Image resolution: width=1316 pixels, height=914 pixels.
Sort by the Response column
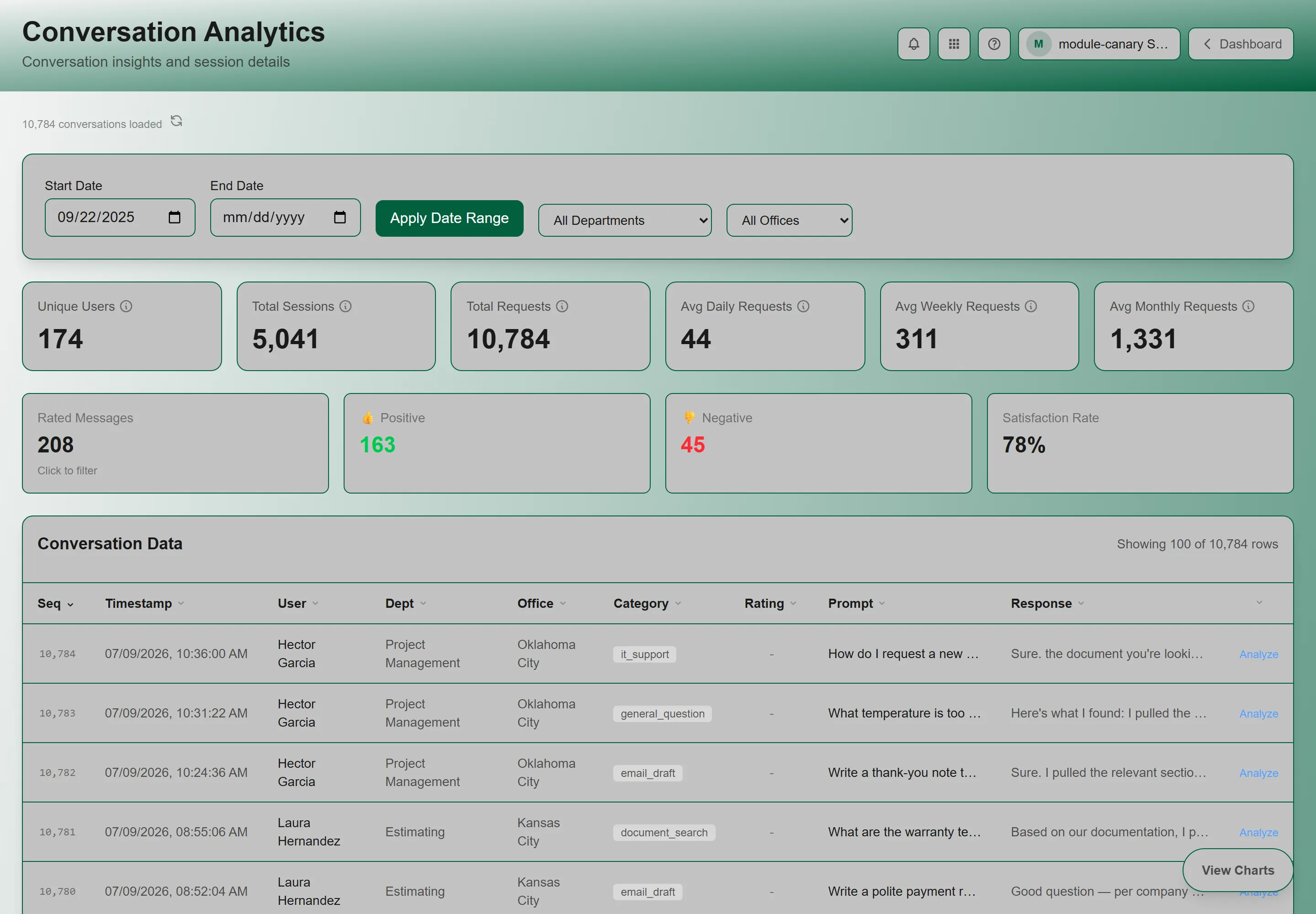(x=1047, y=604)
